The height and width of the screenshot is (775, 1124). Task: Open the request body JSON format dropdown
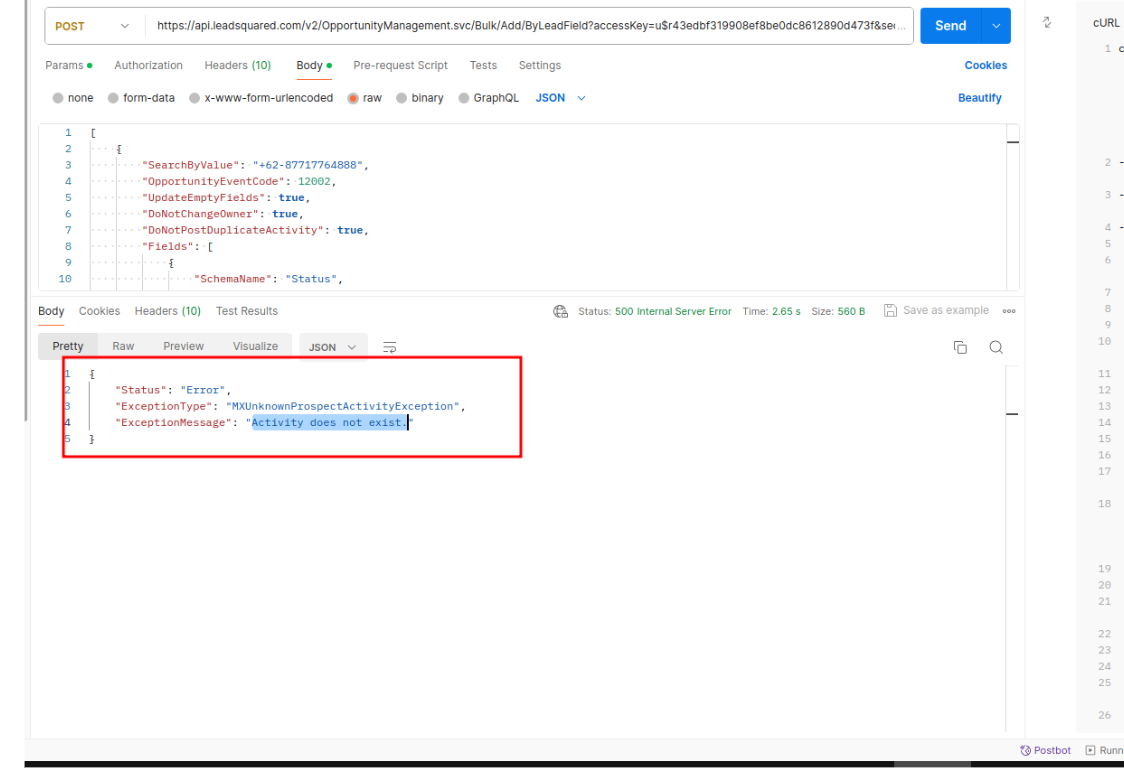click(x=561, y=98)
